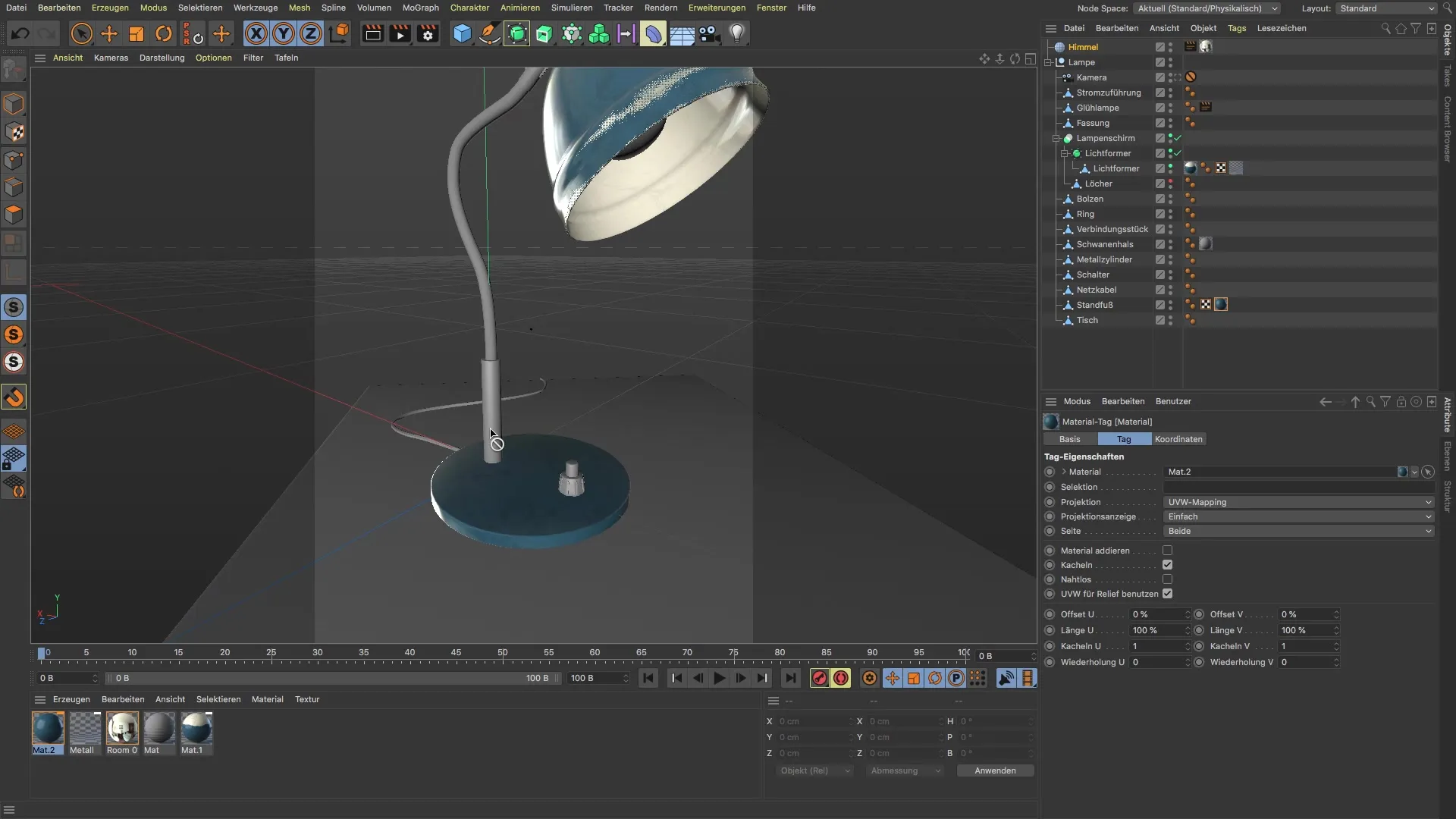This screenshot has width=1456, height=819.
Task: Open viewport Kameras menu
Action: click(x=111, y=58)
